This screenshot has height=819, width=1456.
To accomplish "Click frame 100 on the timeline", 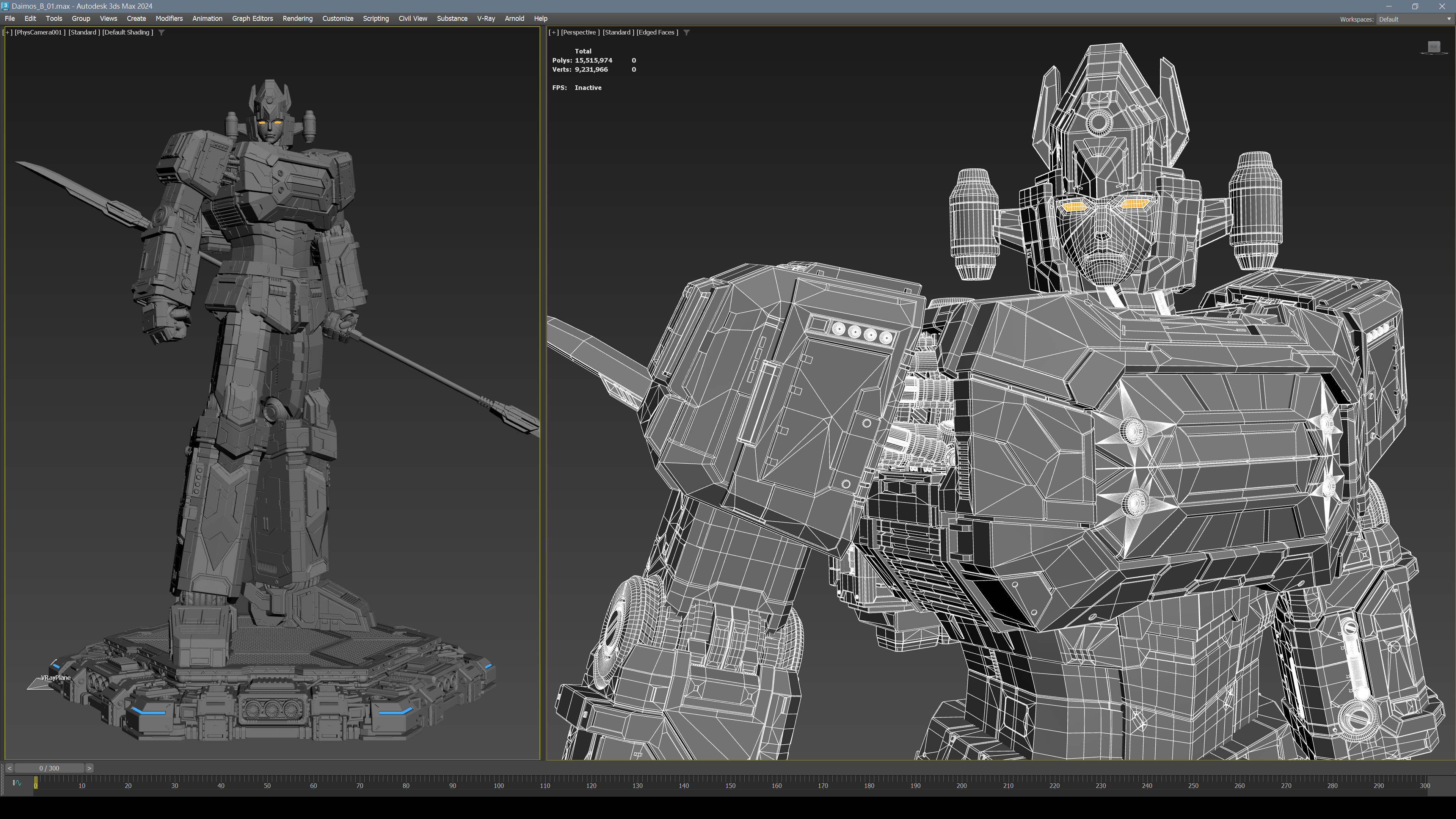I will 499,786.
